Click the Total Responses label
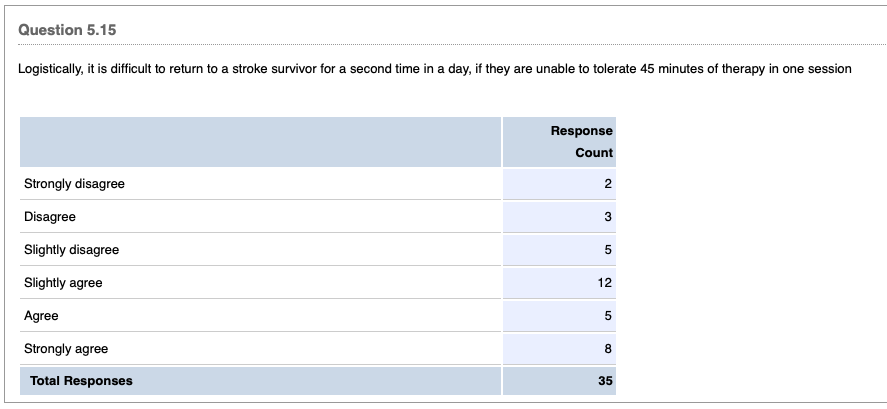887x409 pixels. (81, 381)
